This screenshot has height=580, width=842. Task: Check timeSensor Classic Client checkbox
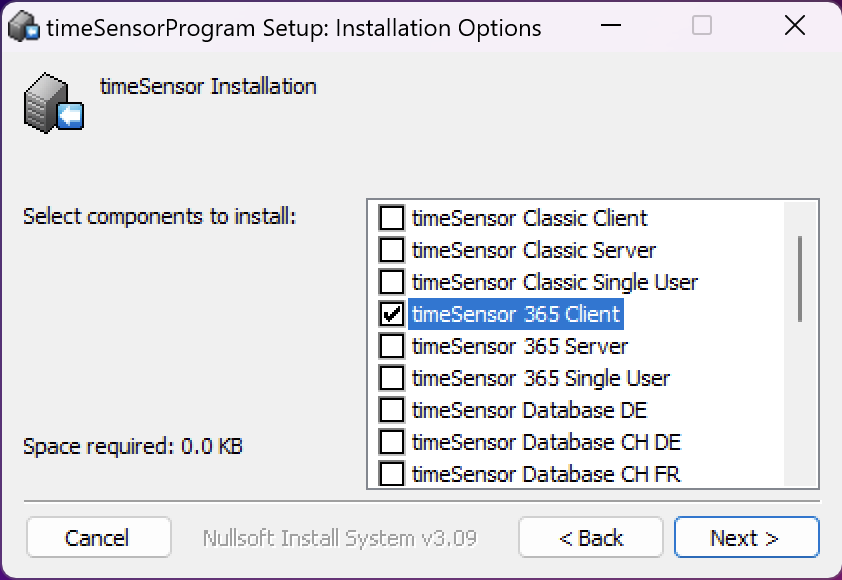coord(391,218)
